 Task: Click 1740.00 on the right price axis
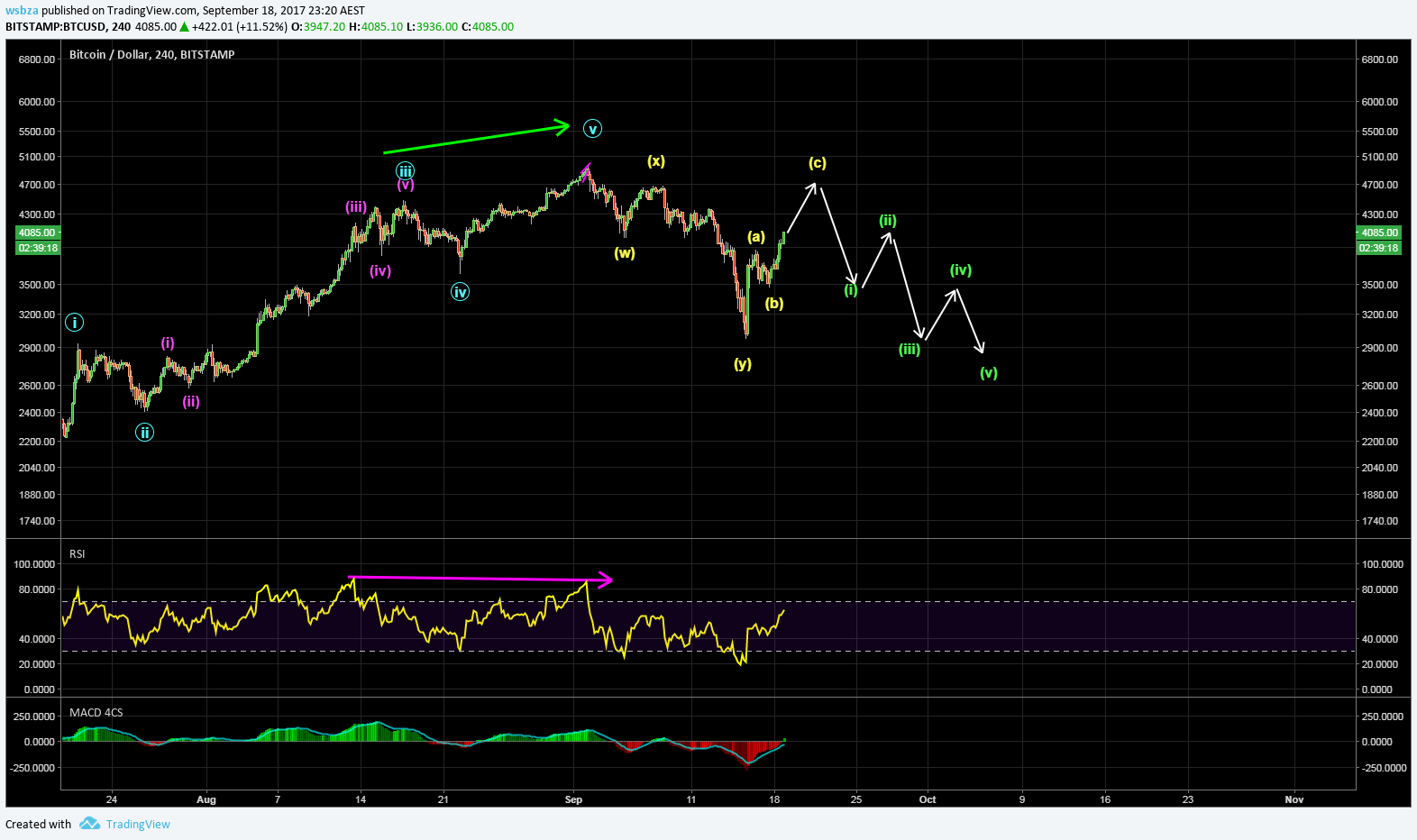(1380, 521)
